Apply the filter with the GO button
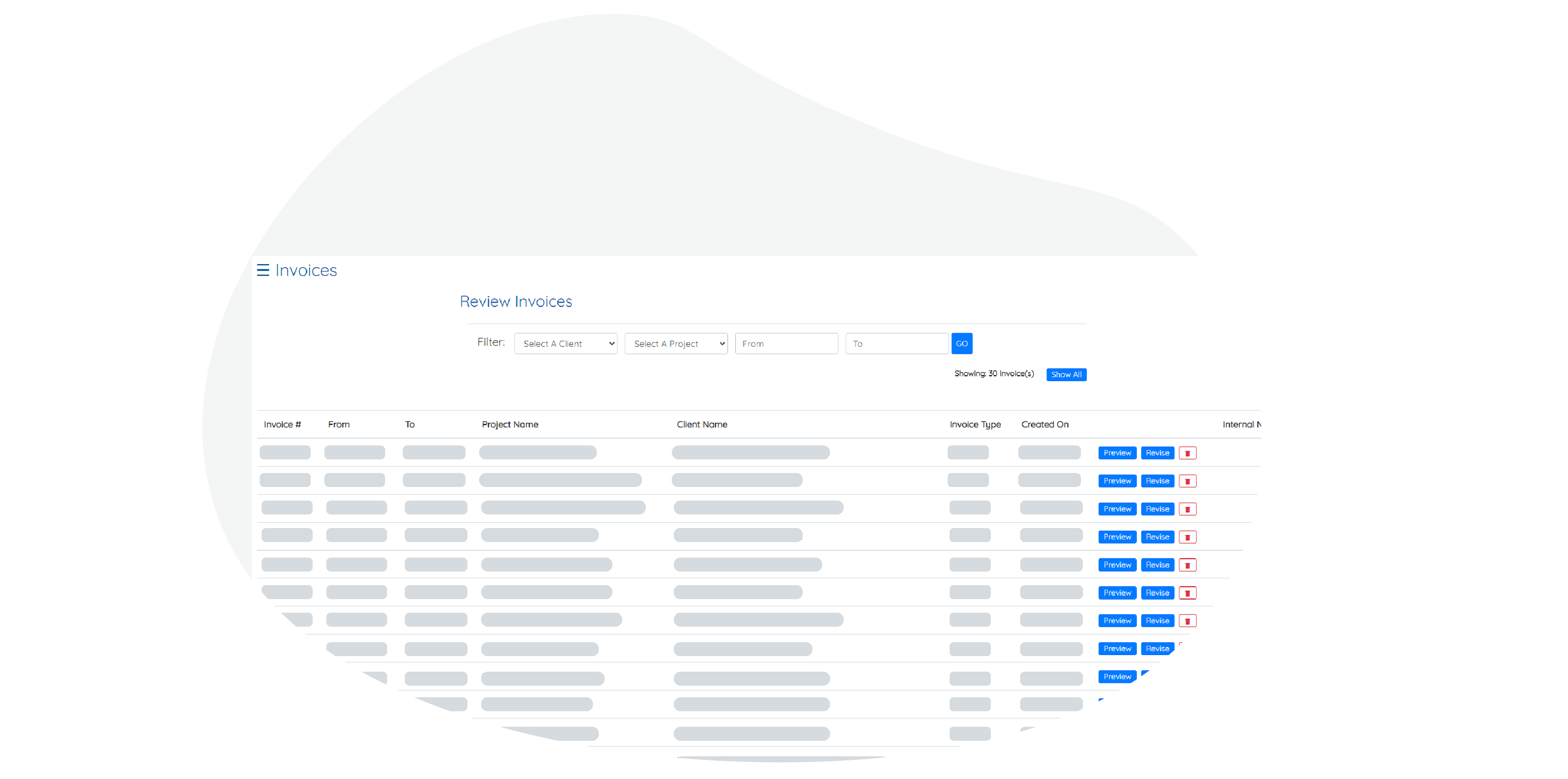Viewport: 1568px width, 779px height. (x=961, y=343)
